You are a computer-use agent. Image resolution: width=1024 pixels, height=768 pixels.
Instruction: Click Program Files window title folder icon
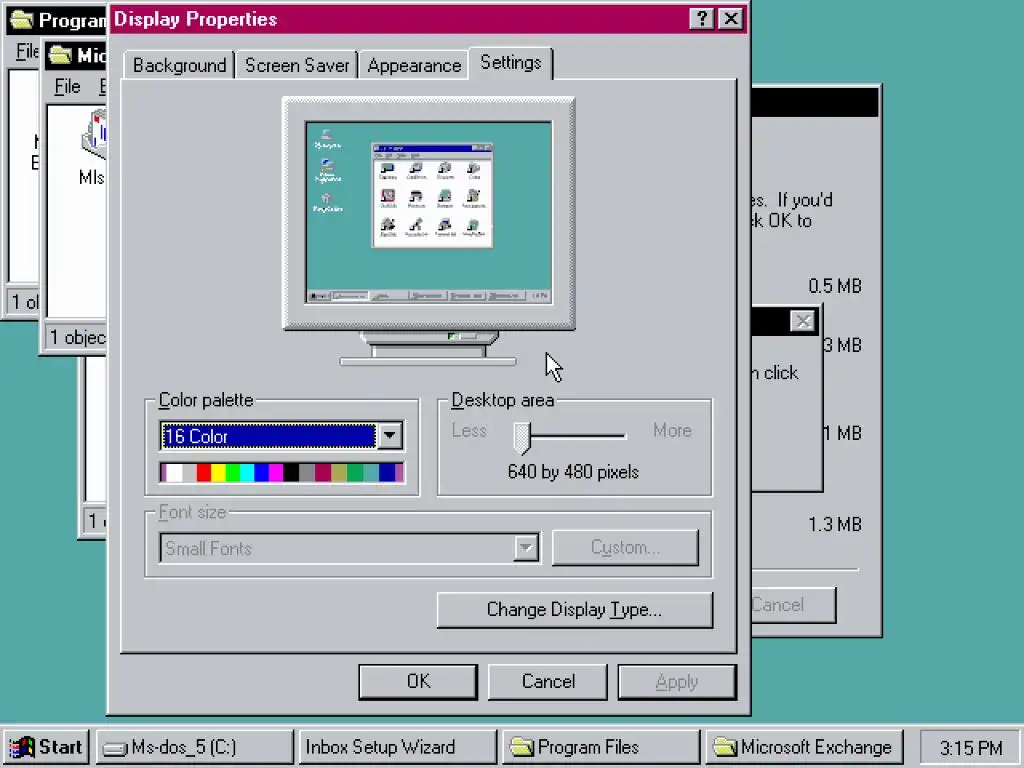pyautogui.click(x=21, y=20)
